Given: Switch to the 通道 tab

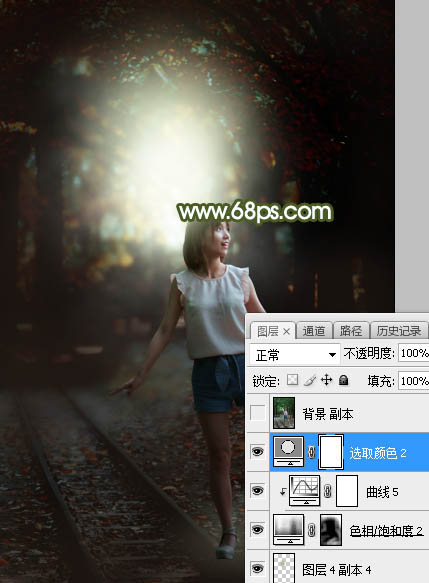Looking at the screenshot, I should [x=314, y=331].
